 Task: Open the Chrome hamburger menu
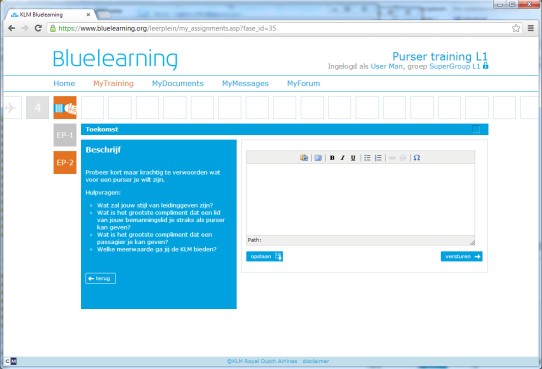click(531, 28)
